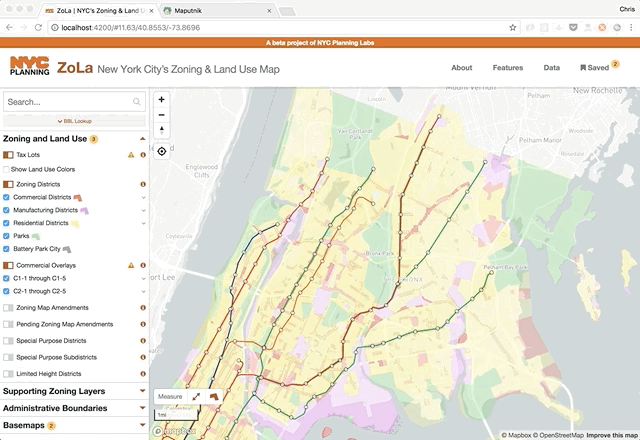The height and width of the screenshot is (440, 640).
Task: Open the browser three-dot menu
Action: pyautogui.click(x=631, y=28)
